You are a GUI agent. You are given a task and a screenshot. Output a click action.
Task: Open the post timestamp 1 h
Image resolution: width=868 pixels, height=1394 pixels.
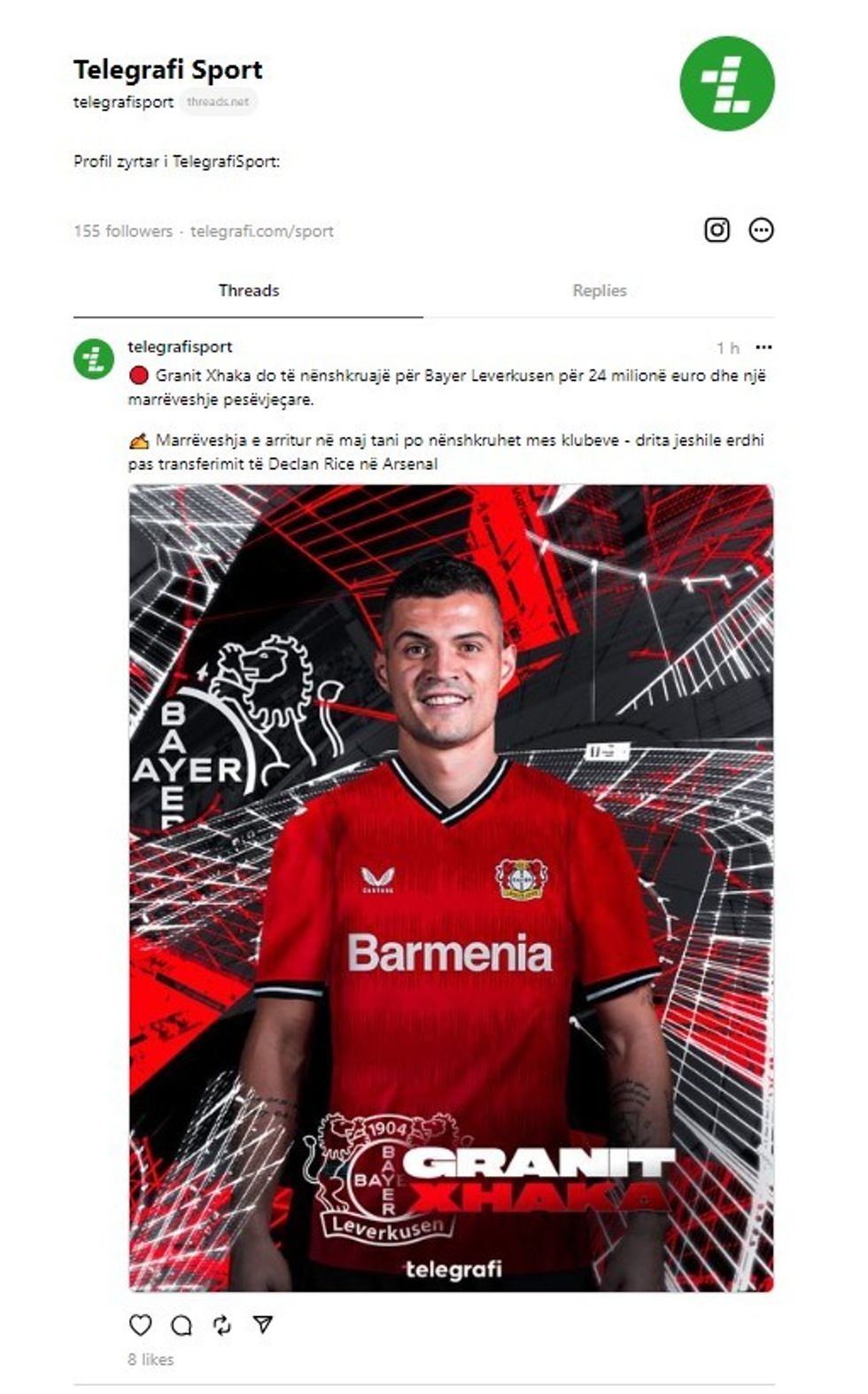(728, 348)
